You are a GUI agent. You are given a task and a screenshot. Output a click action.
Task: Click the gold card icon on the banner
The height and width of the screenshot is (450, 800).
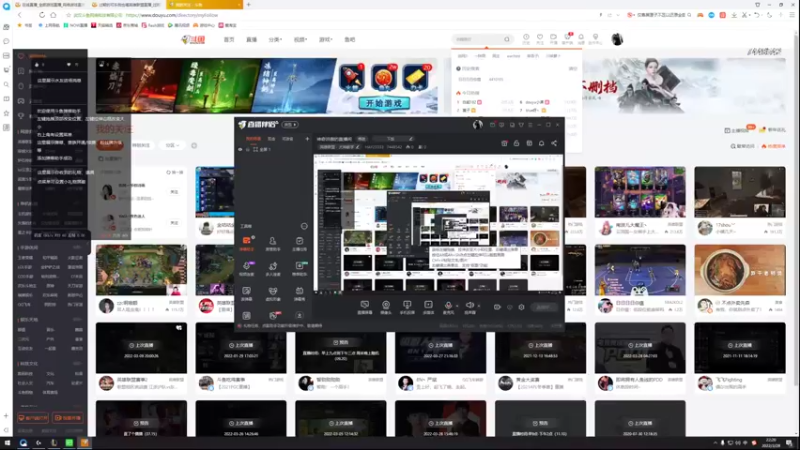pyautogui.click(x=416, y=78)
